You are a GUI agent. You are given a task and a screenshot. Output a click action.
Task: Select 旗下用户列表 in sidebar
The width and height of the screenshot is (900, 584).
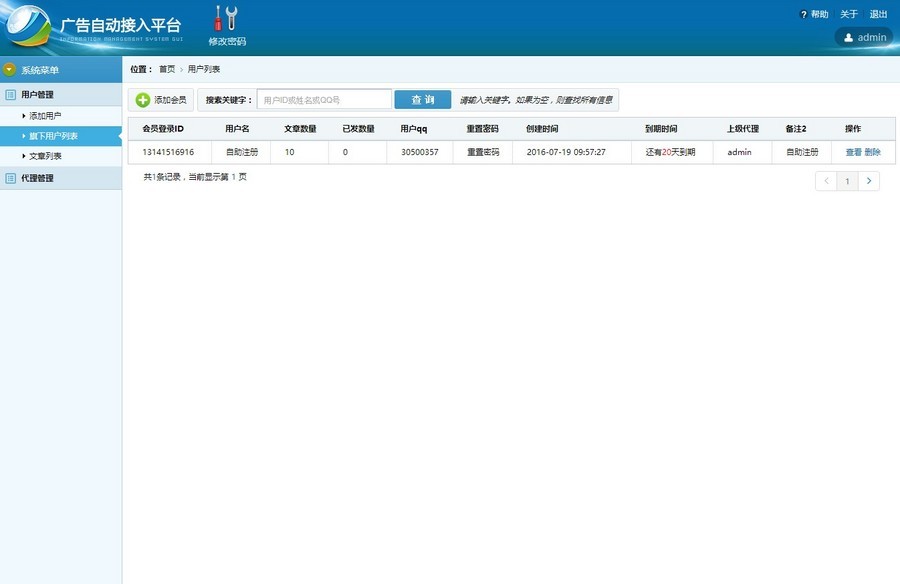click(x=61, y=136)
